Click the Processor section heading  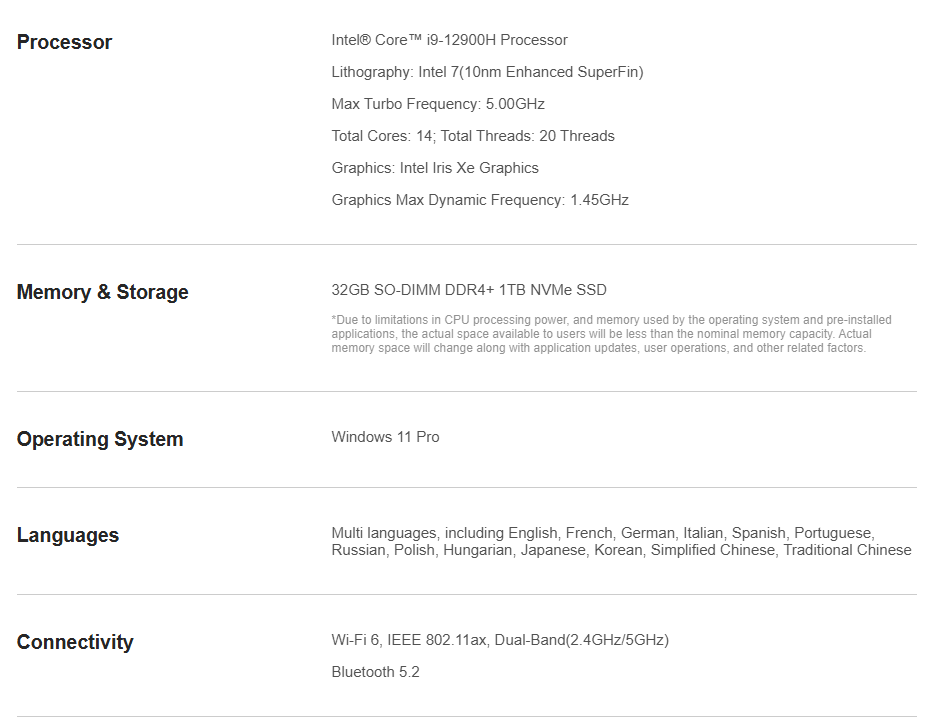click(64, 42)
